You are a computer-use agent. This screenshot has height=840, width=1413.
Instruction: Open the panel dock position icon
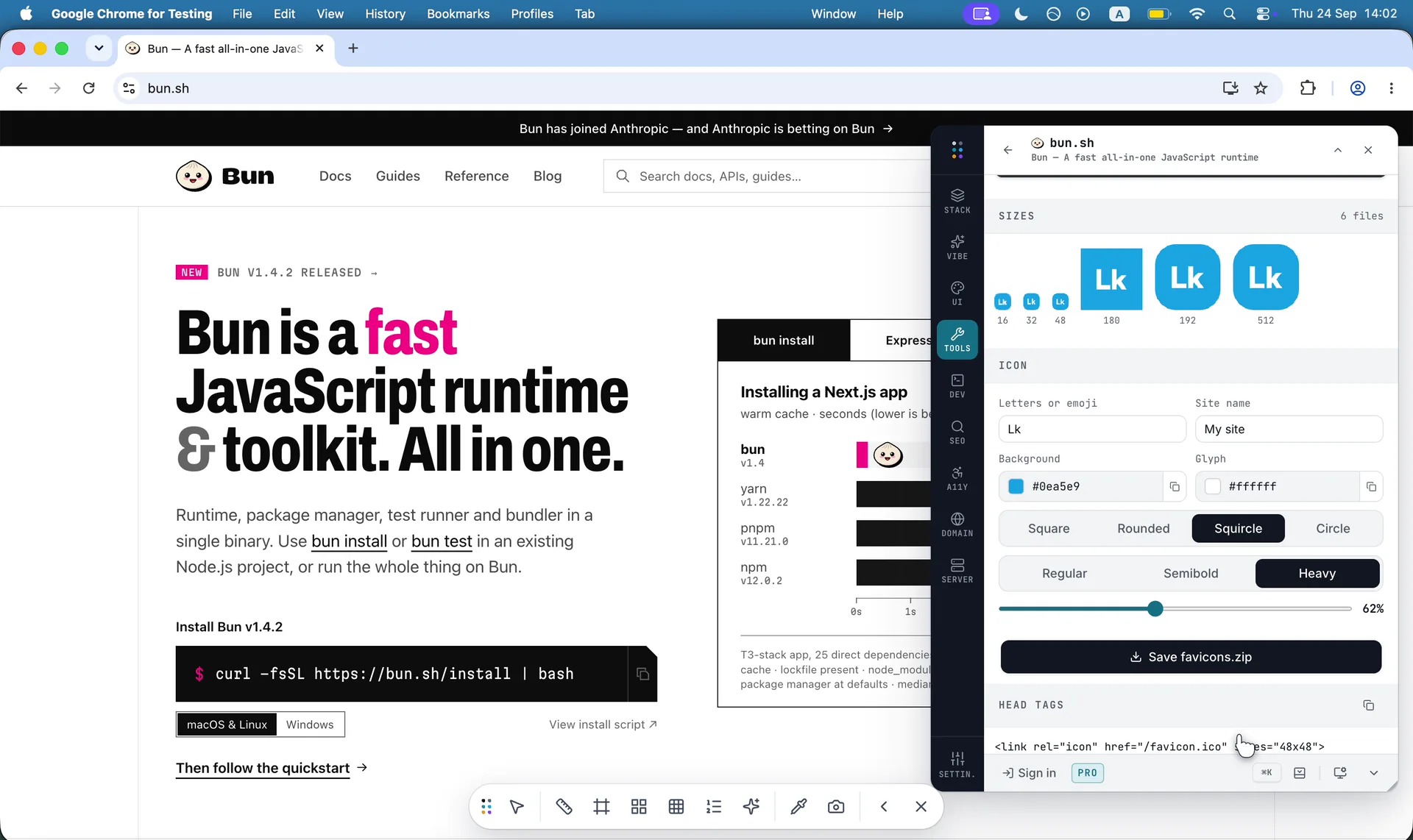pos(1300,773)
